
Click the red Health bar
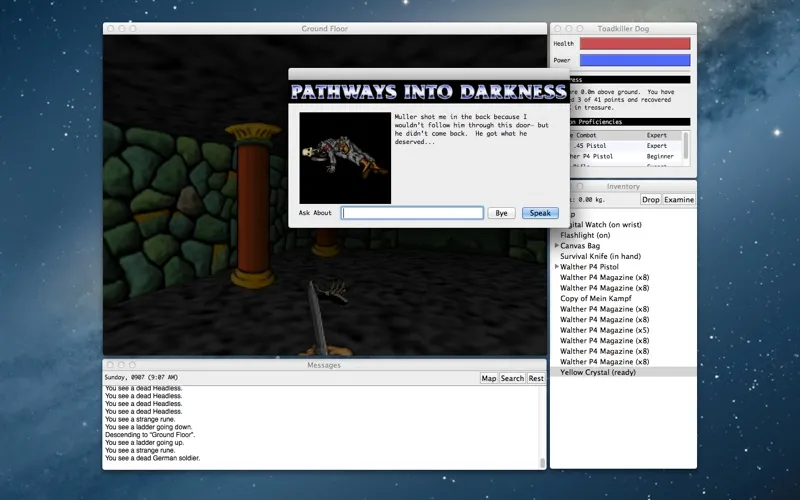point(635,43)
